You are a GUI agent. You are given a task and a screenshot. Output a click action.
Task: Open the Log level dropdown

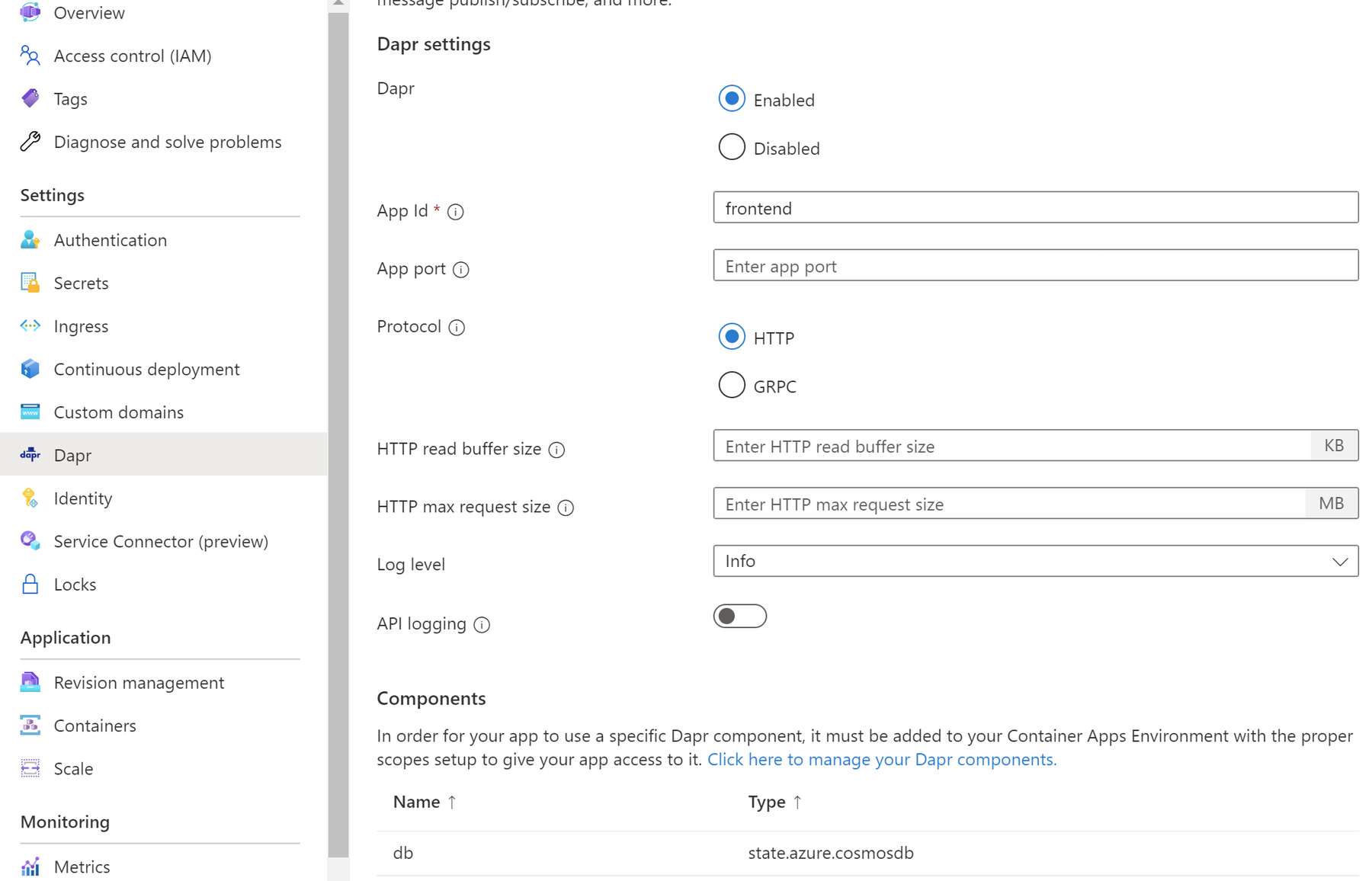pos(1036,561)
